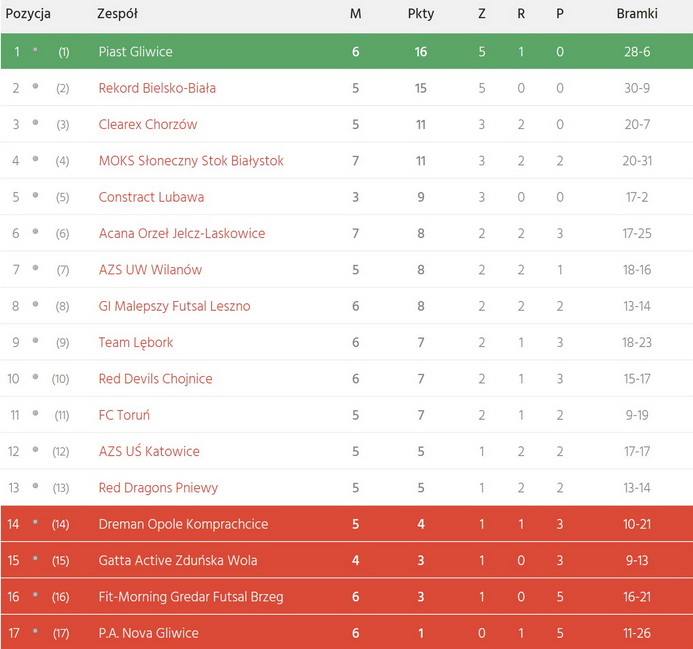Open Piast Gliwice team link

point(135,52)
